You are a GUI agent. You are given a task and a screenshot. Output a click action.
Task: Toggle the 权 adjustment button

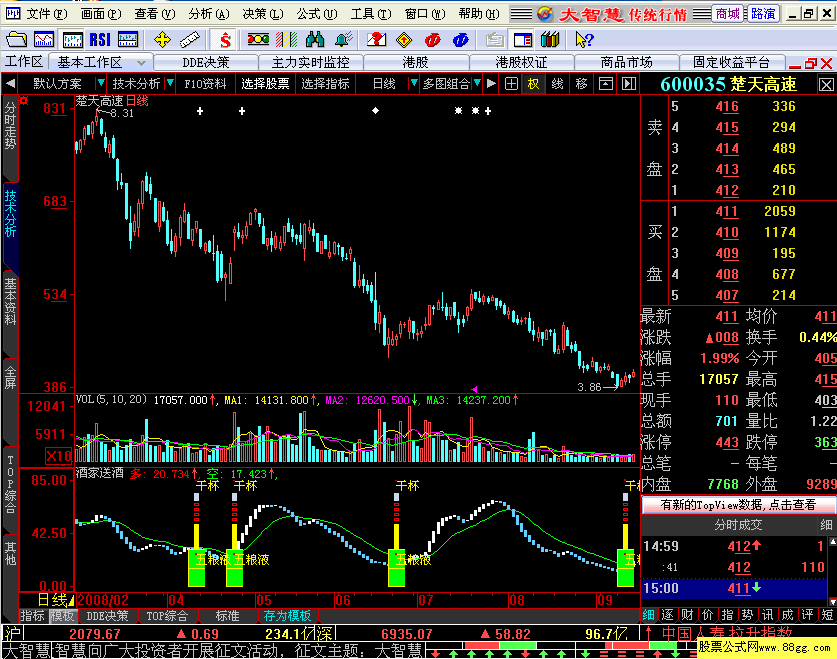click(533, 84)
